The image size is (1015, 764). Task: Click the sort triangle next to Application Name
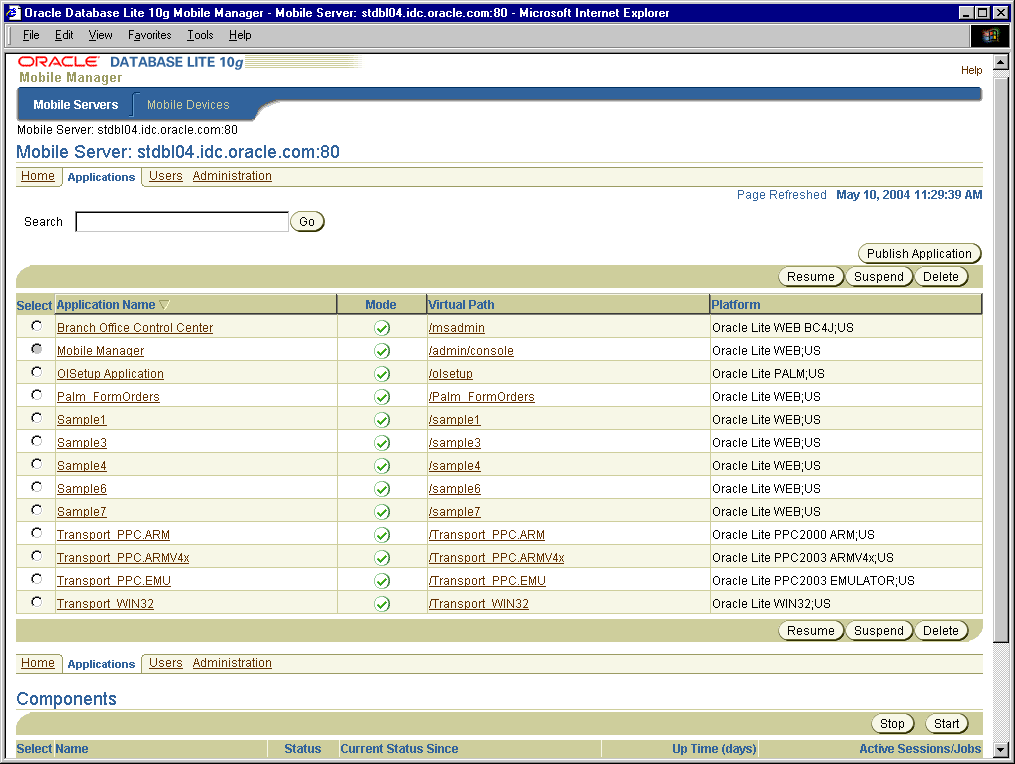click(x=164, y=305)
